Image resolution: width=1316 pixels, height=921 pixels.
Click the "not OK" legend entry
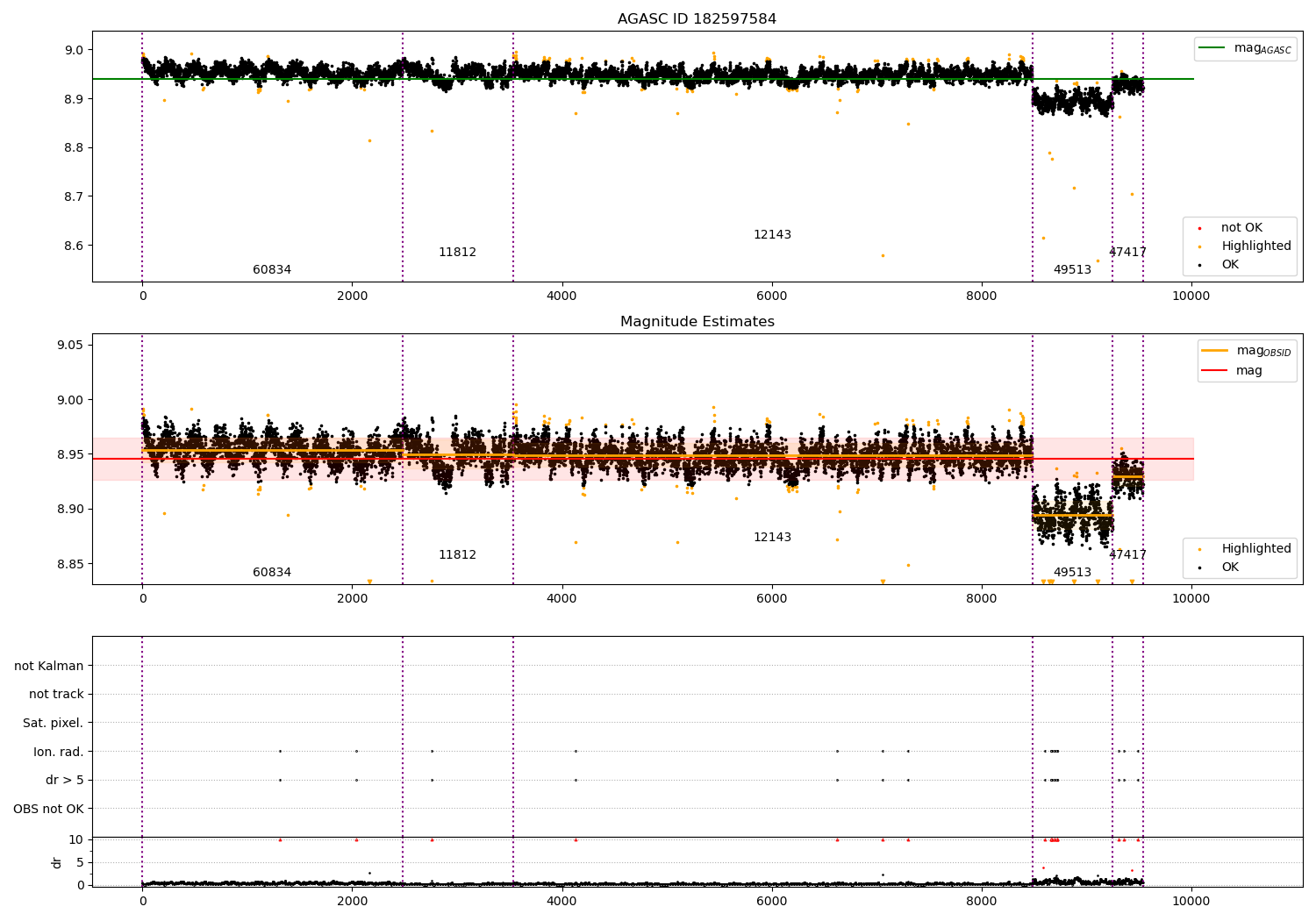1241,228
